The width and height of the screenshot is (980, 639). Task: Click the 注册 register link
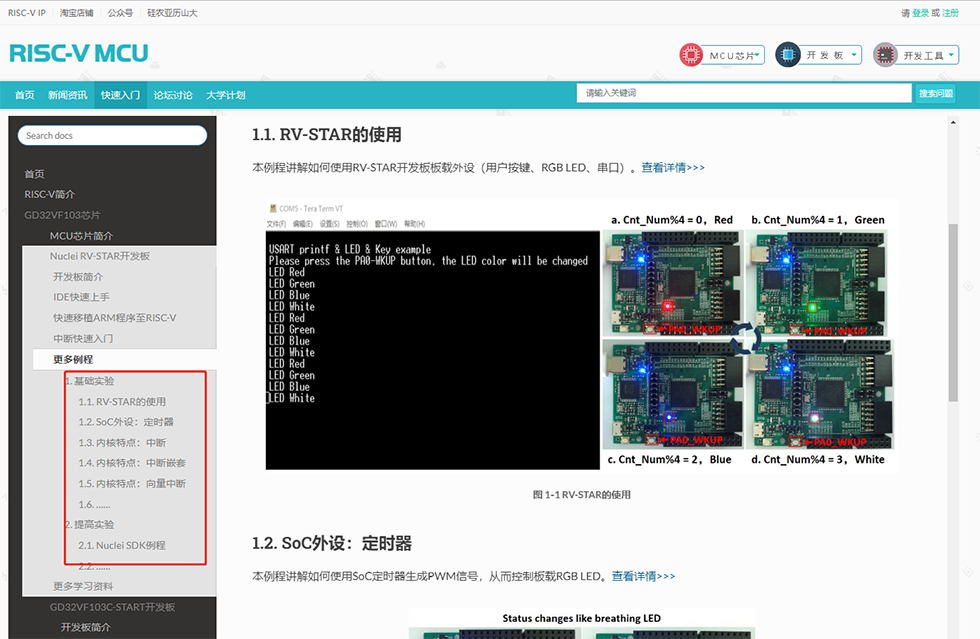tap(950, 13)
